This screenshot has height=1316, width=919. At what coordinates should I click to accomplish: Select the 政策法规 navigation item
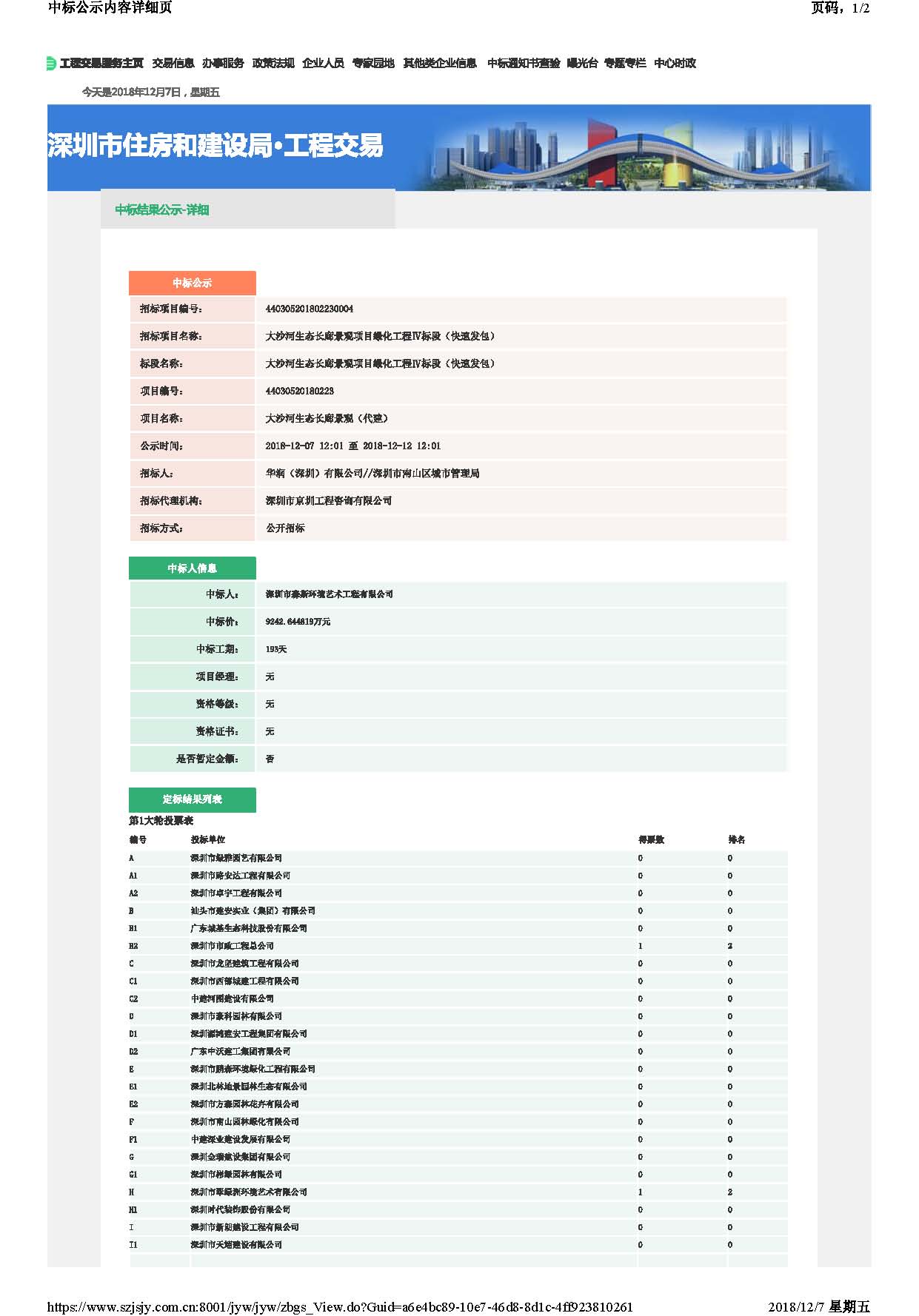(x=273, y=64)
